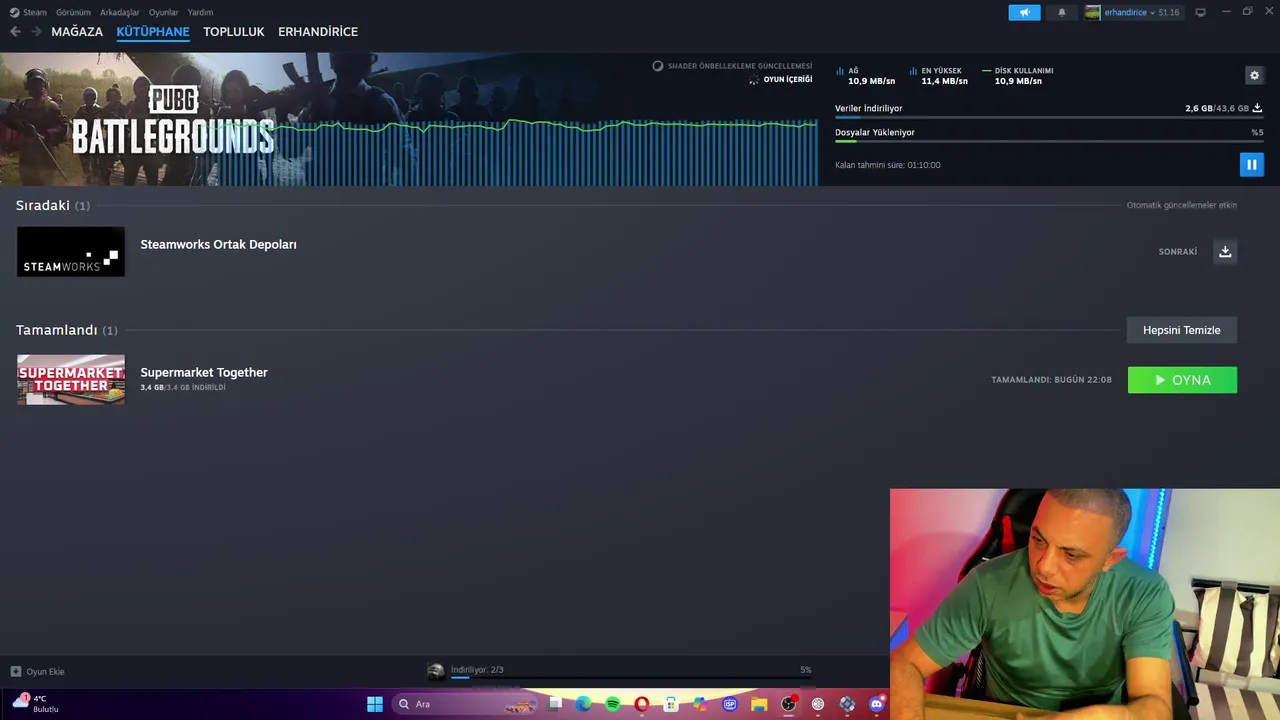
Task: Click Kalan tahmini süre text
Action: (x=888, y=165)
